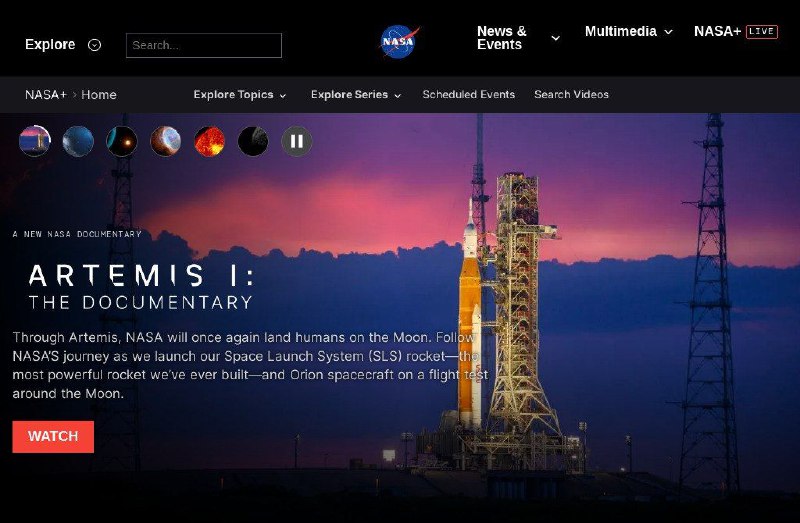Open the Explore menu circle-chevron icon

[94, 45]
